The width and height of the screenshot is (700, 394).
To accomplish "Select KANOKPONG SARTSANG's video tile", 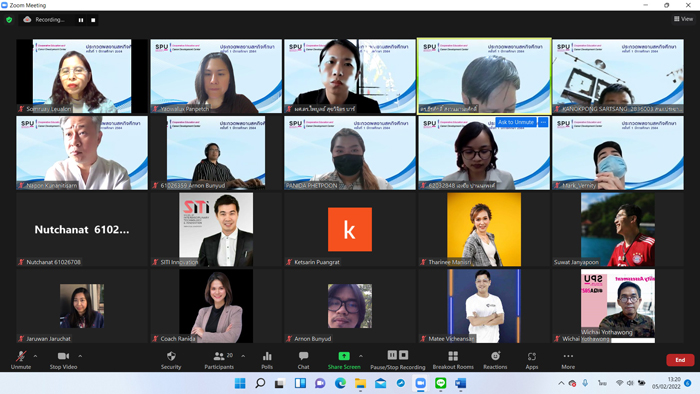I will [618, 76].
